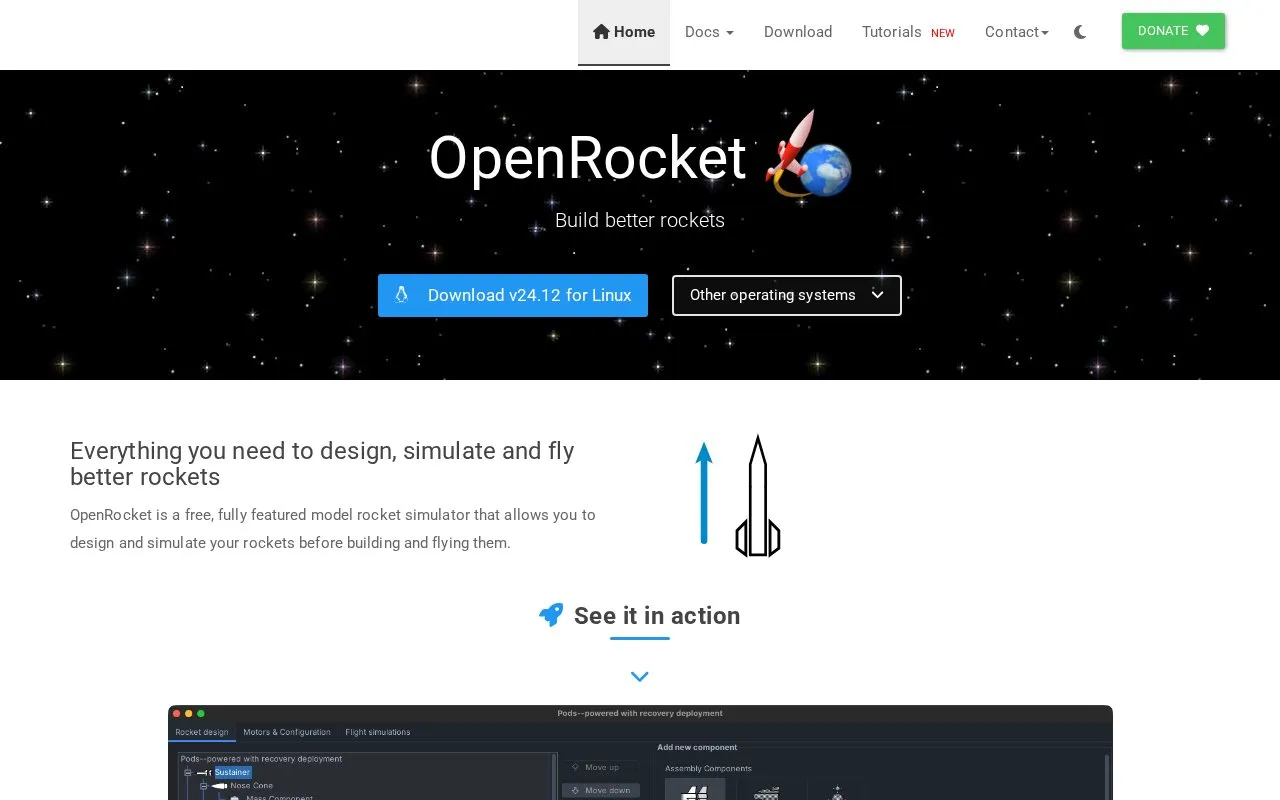Image resolution: width=1280 pixels, height=800 pixels.
Task: Open the Download page in the navbar
Action: pyautogui.click(x=798, y=32)
